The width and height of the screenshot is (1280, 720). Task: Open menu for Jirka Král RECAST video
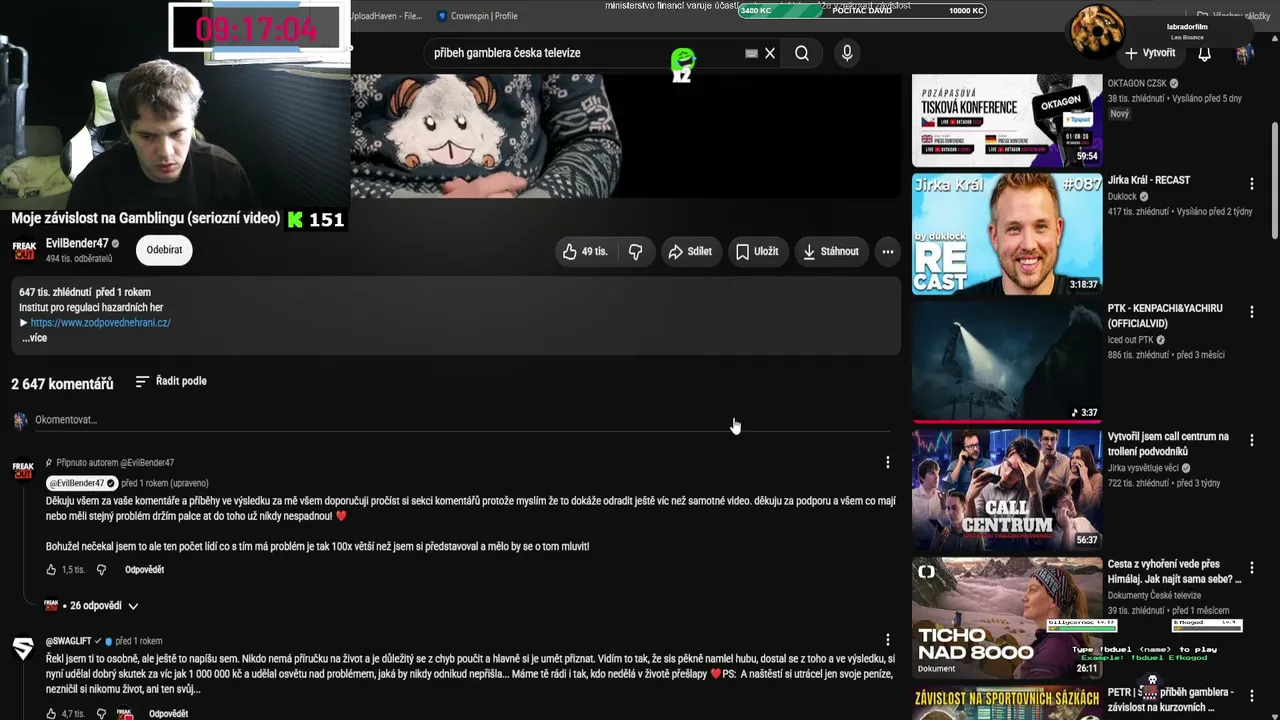pos(1251,184)
